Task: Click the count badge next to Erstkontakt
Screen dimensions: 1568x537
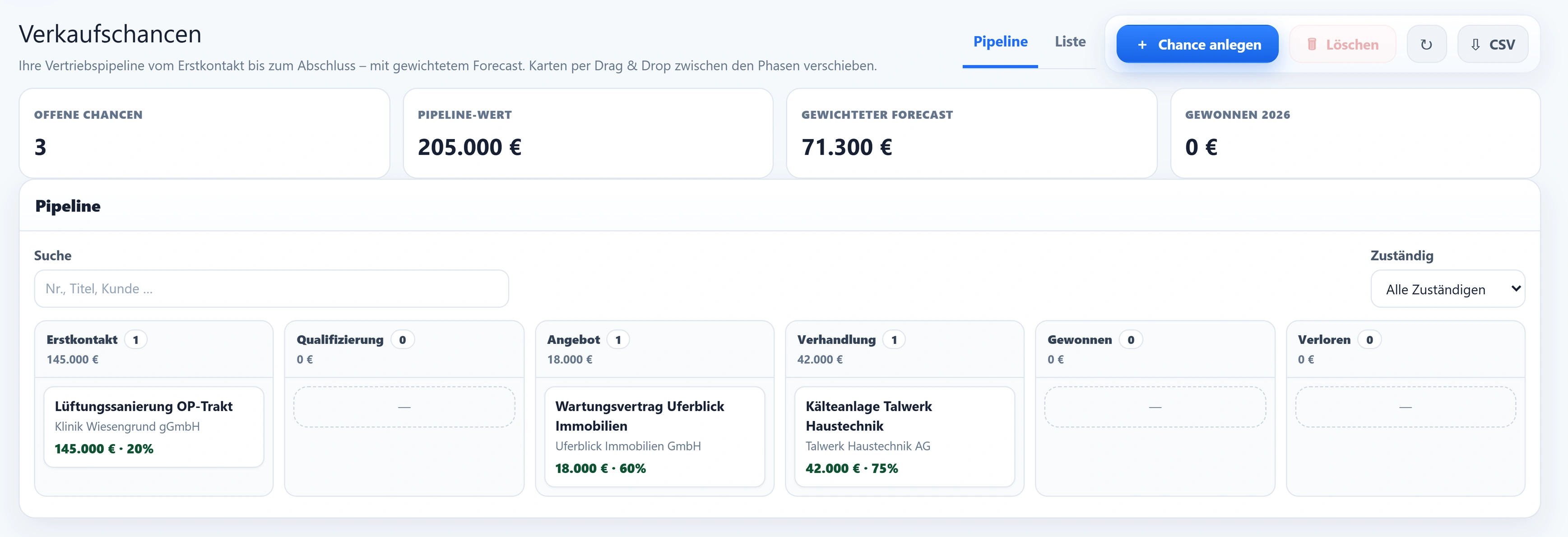Action: point(136,340)
